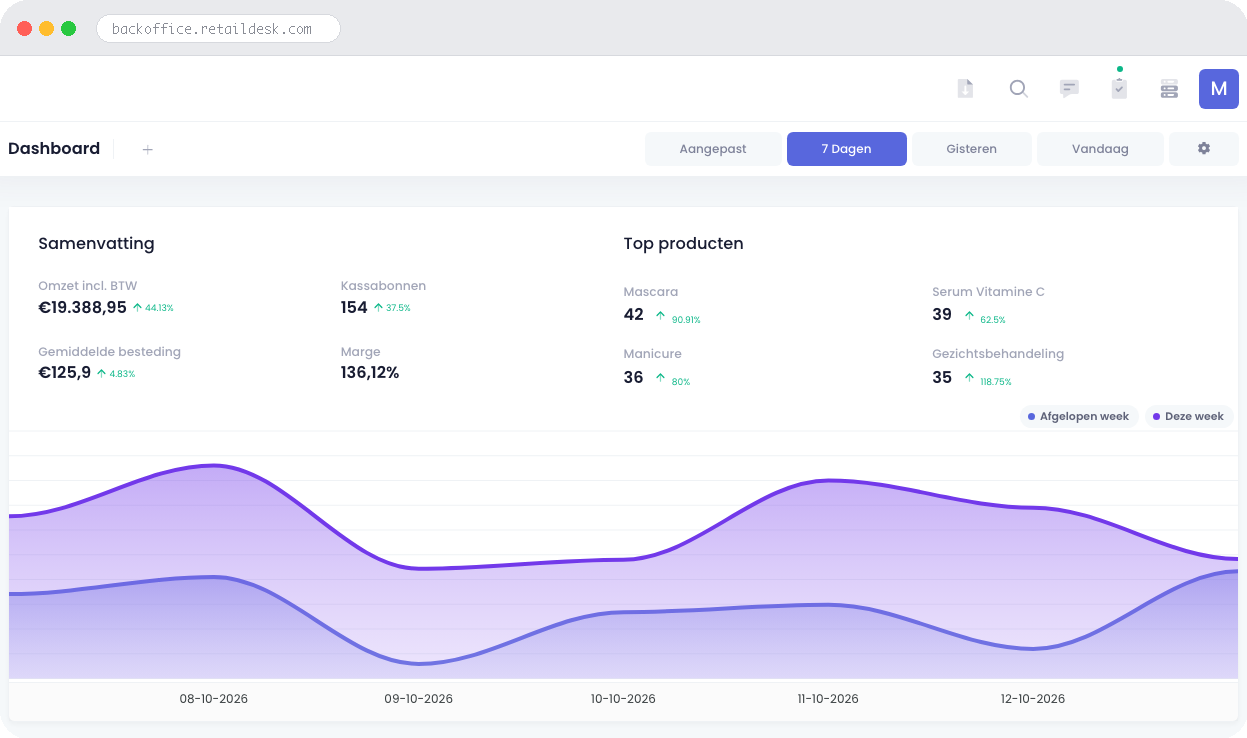Close the window with red button

pyautogui.click(x=25, y=29)
